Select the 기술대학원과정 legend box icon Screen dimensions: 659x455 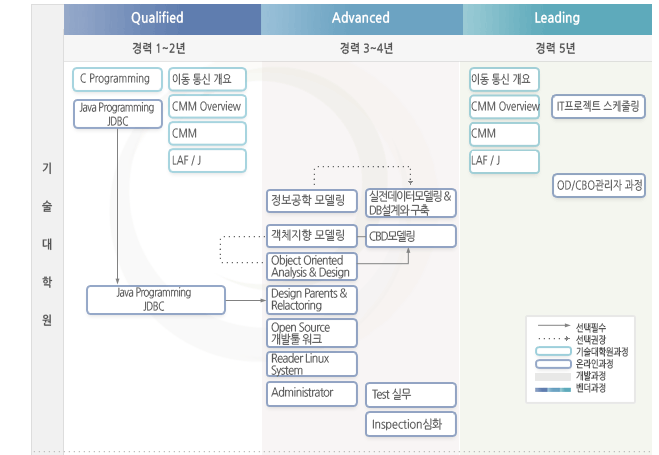coord(555,352)
